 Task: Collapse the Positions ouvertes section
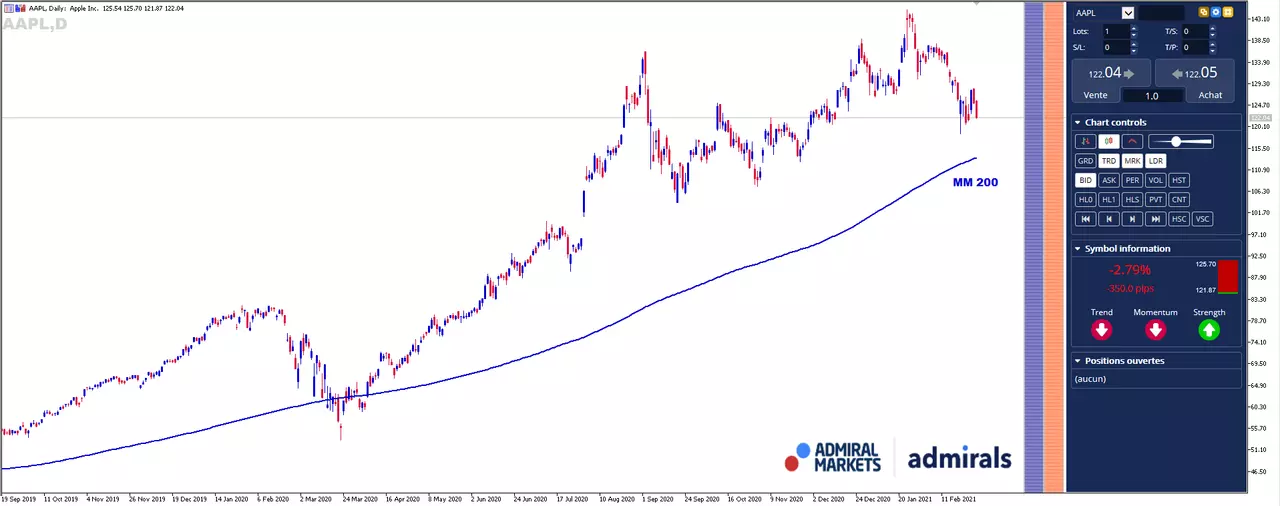tap(1078, 360)
